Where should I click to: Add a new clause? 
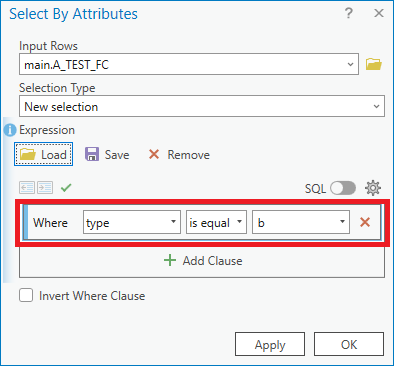pos(203,260)
